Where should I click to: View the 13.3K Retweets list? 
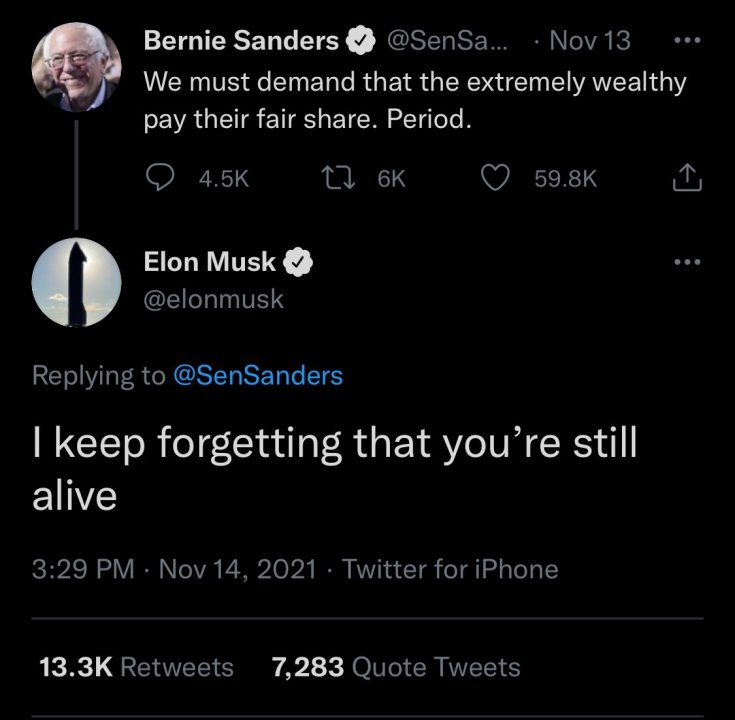pyautogui.click(x=134, y=666)
